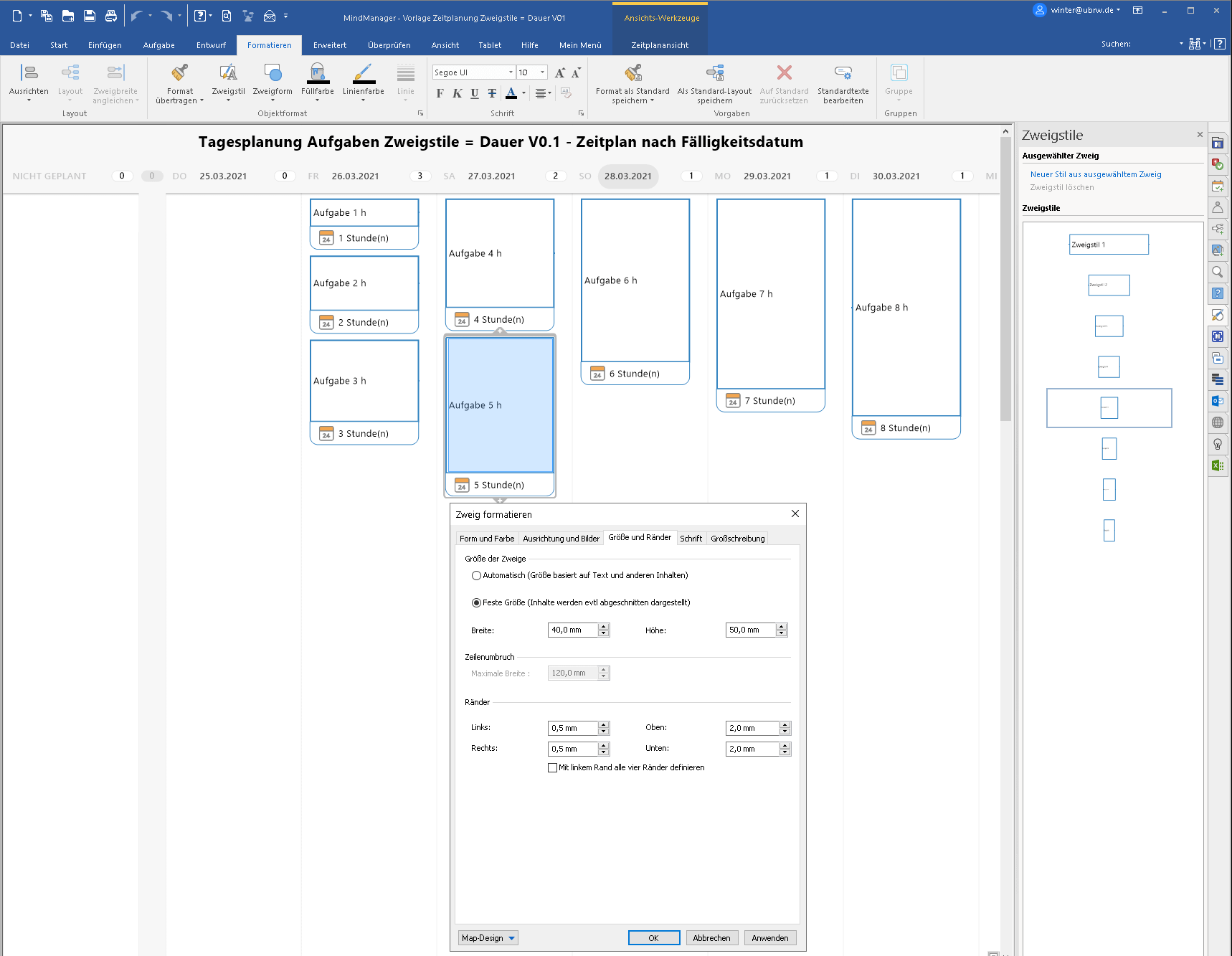Click the Abbrechen button
This screenshot has height=956, width=1232.
coord(711,938)
